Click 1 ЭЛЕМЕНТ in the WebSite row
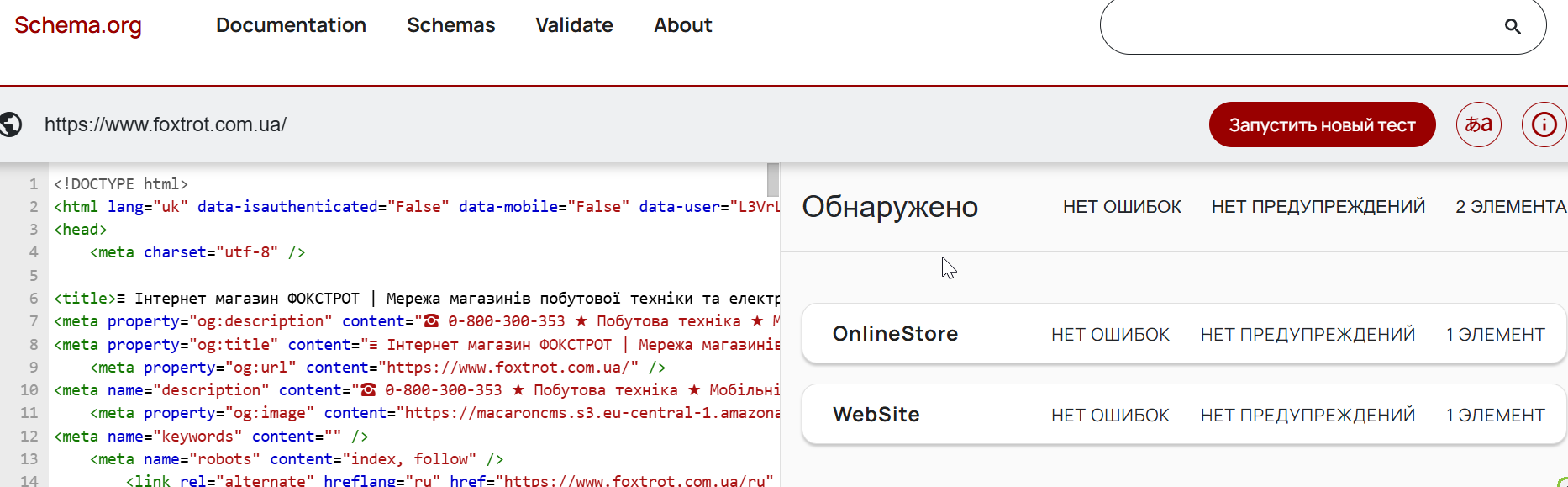Screen dimensions: 1568x487 tap(1495, 416)
